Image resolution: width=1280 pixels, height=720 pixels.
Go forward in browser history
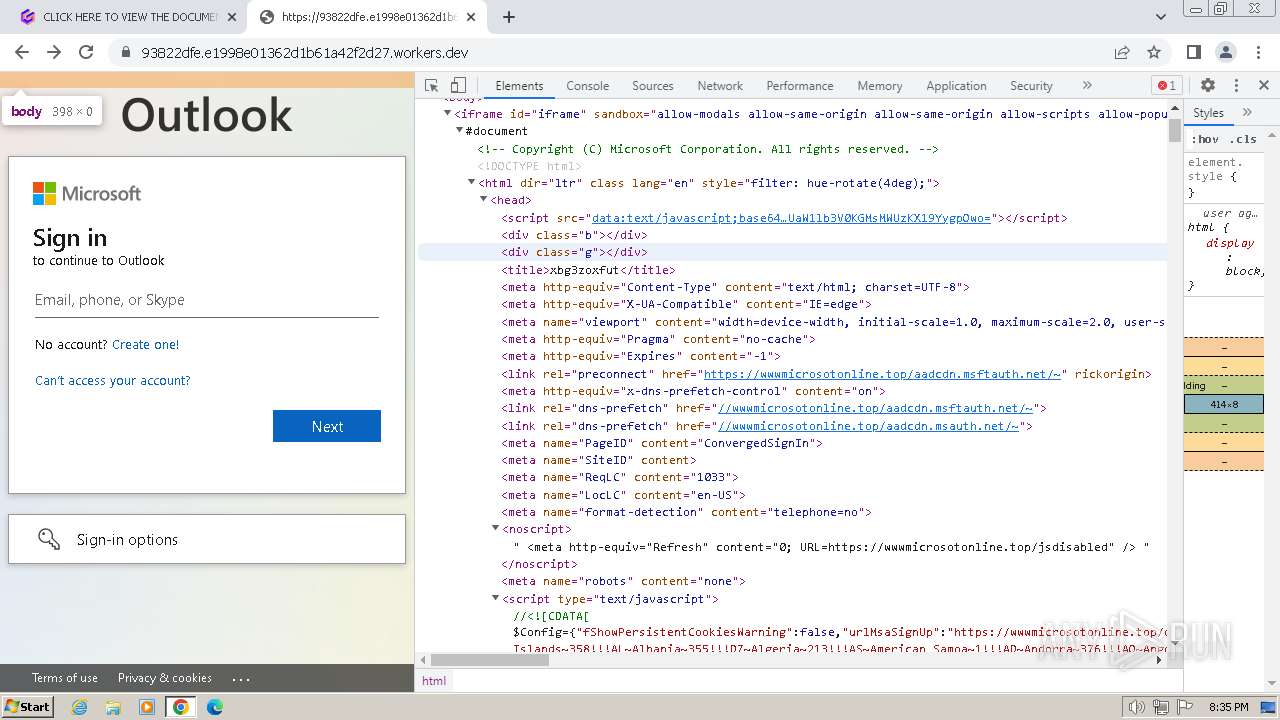54,52
